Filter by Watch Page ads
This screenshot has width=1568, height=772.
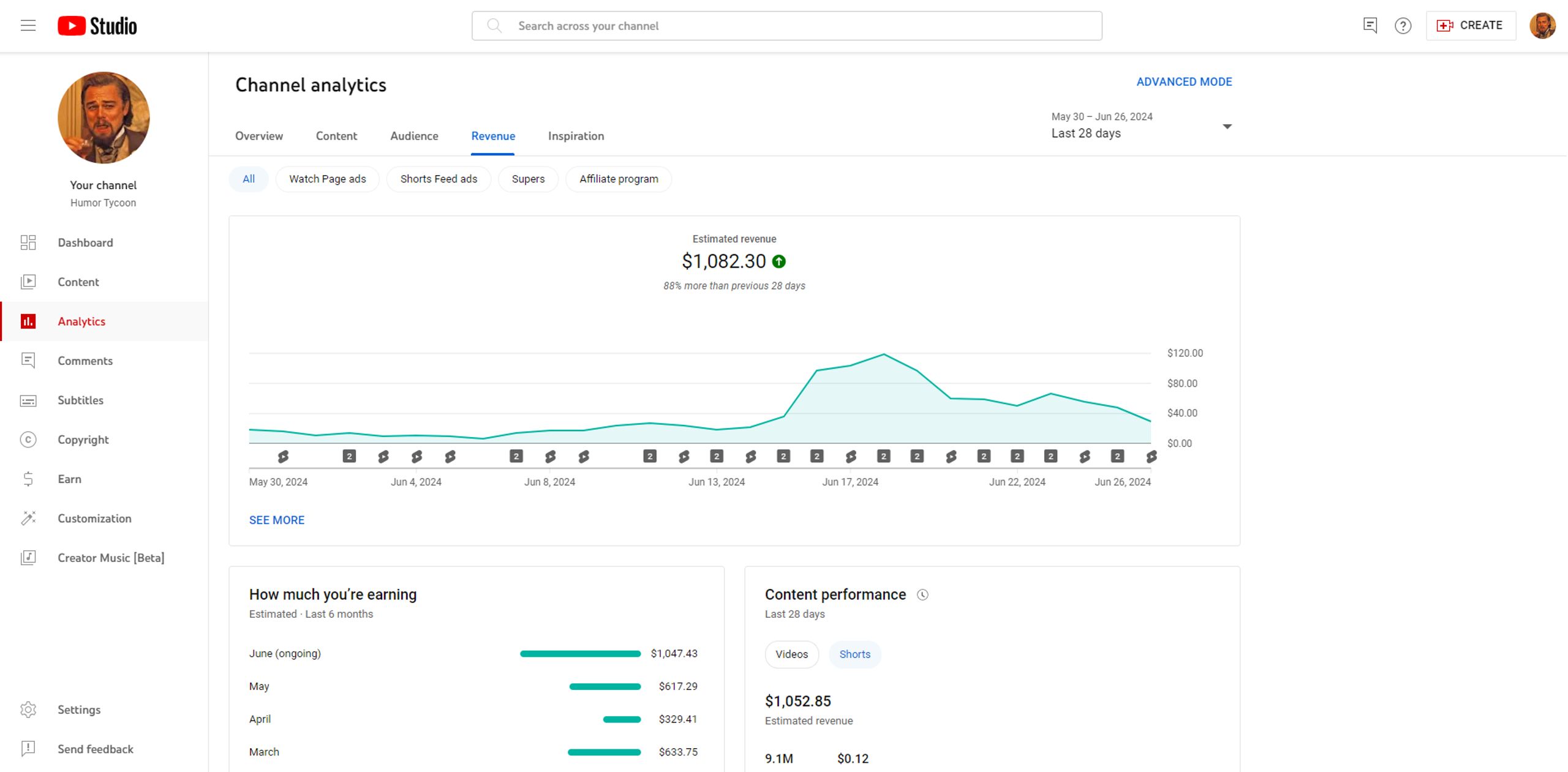tap(328, 179)
